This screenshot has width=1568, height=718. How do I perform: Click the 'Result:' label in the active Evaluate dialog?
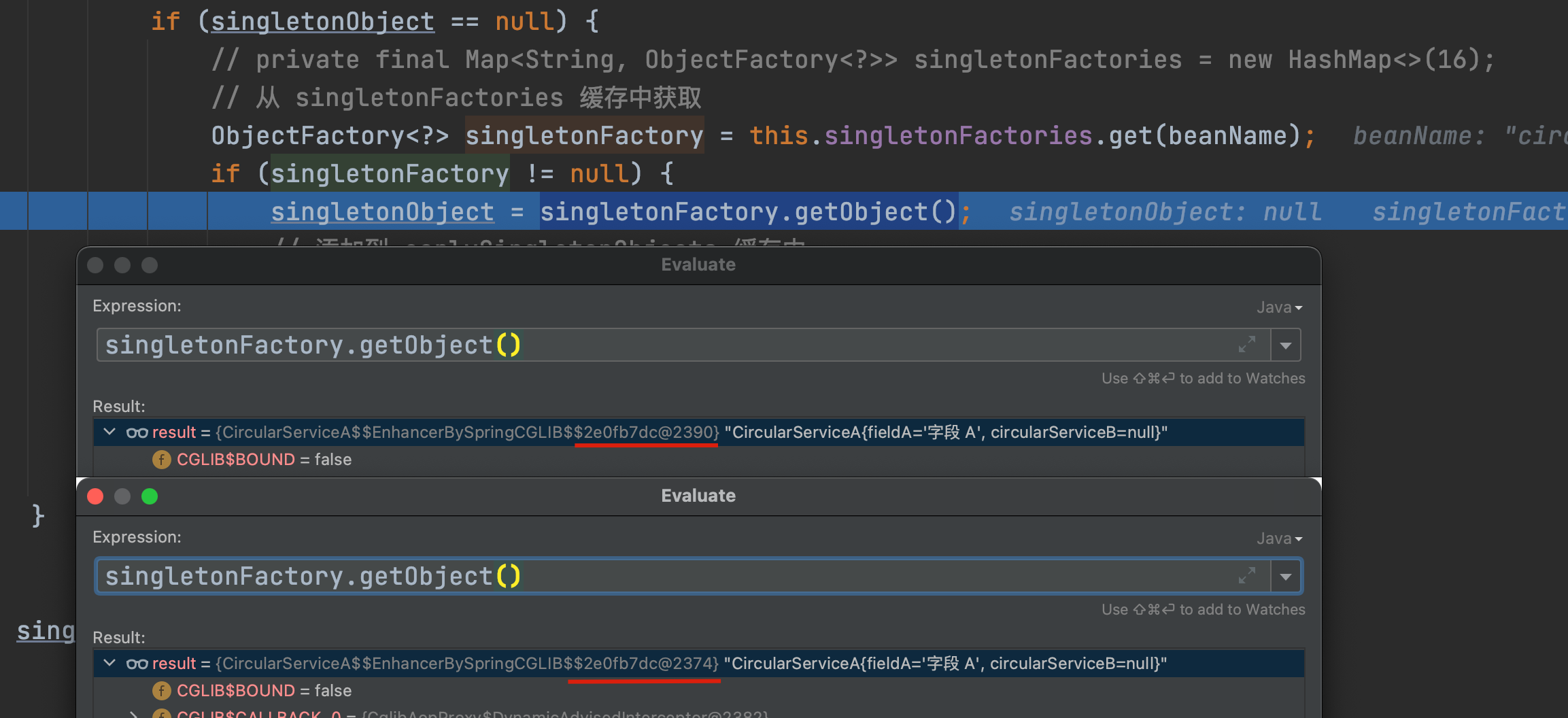point(119,638)
